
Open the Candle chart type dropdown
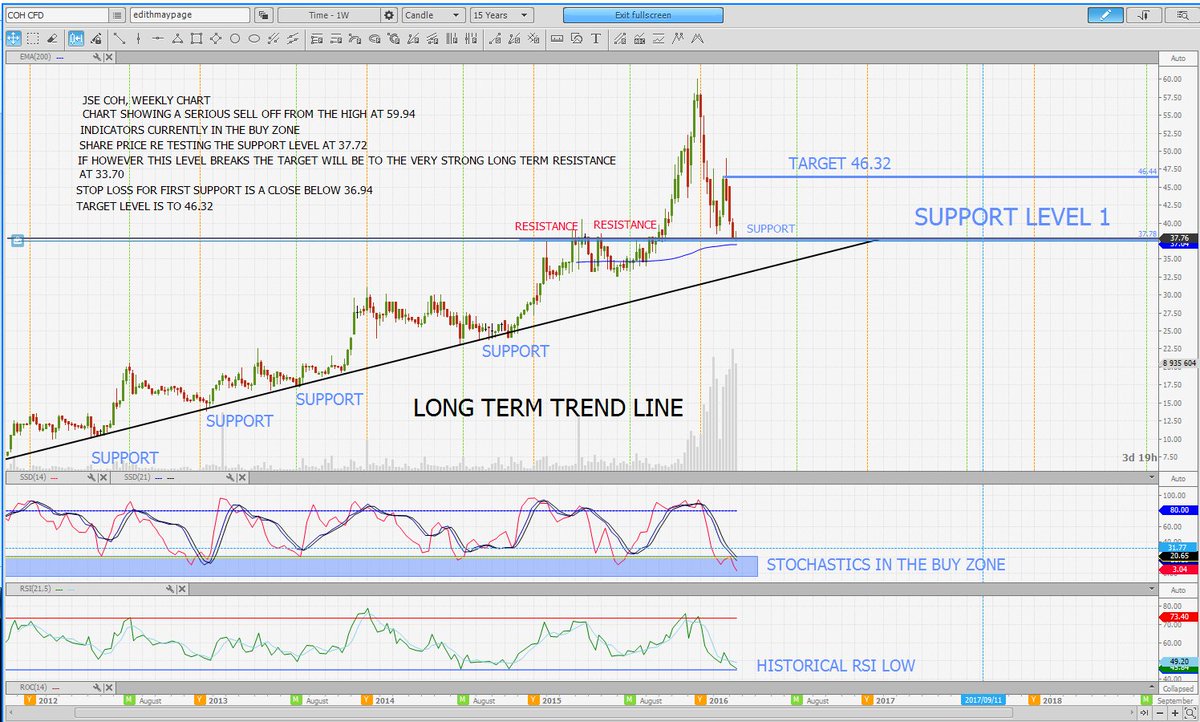click(x=433, y=15)
